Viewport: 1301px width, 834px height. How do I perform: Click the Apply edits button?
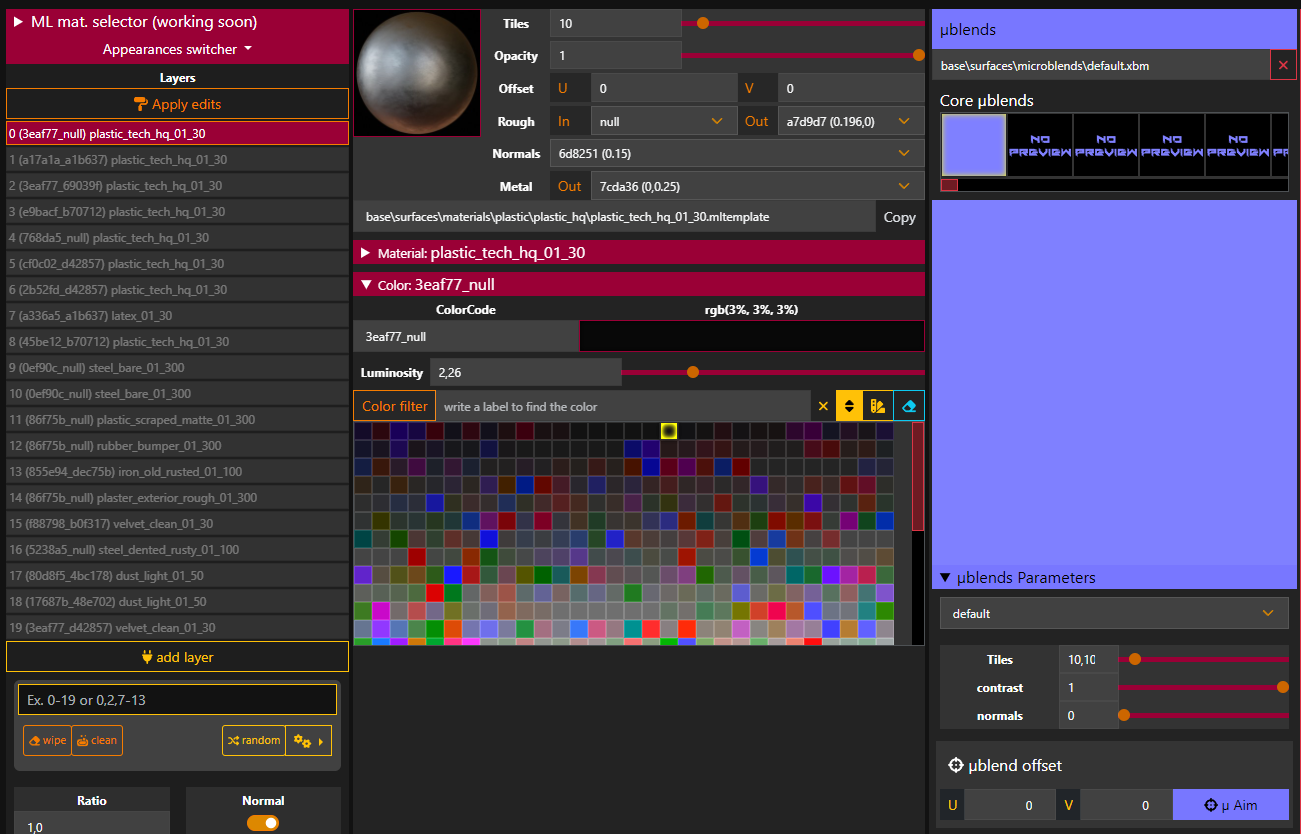tap(177, 104)
